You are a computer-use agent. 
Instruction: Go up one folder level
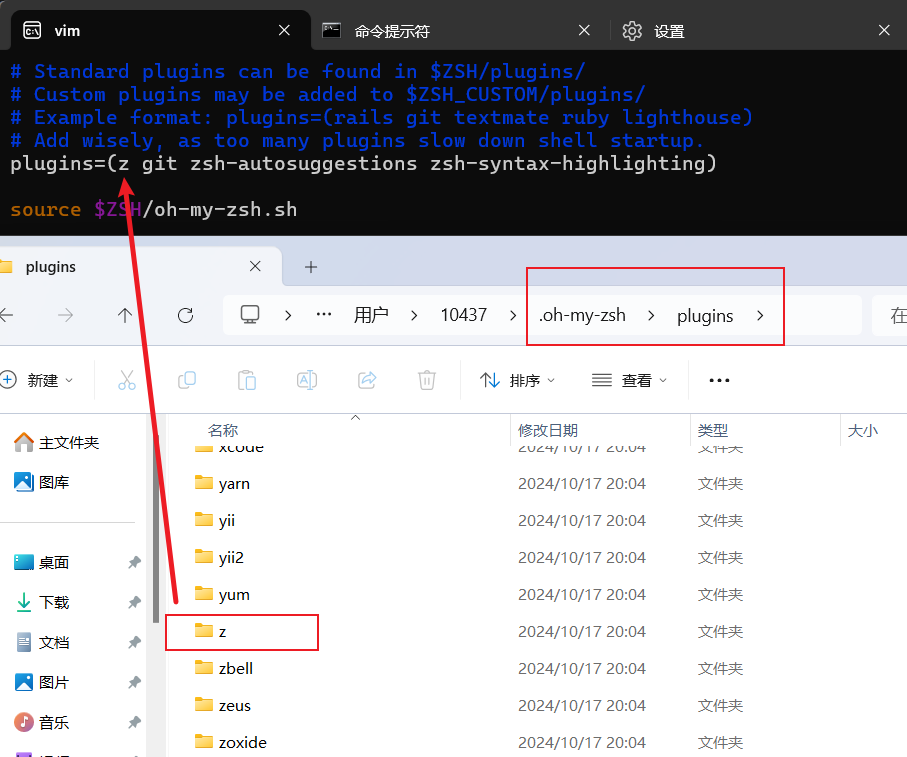[125, 315]
